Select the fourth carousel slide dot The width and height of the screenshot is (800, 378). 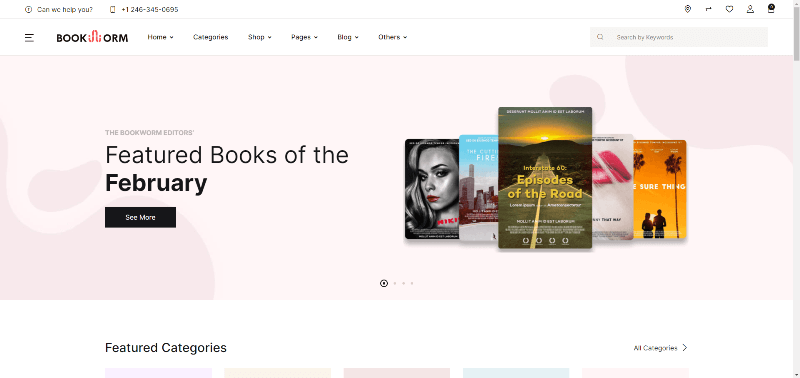[412, 283]
